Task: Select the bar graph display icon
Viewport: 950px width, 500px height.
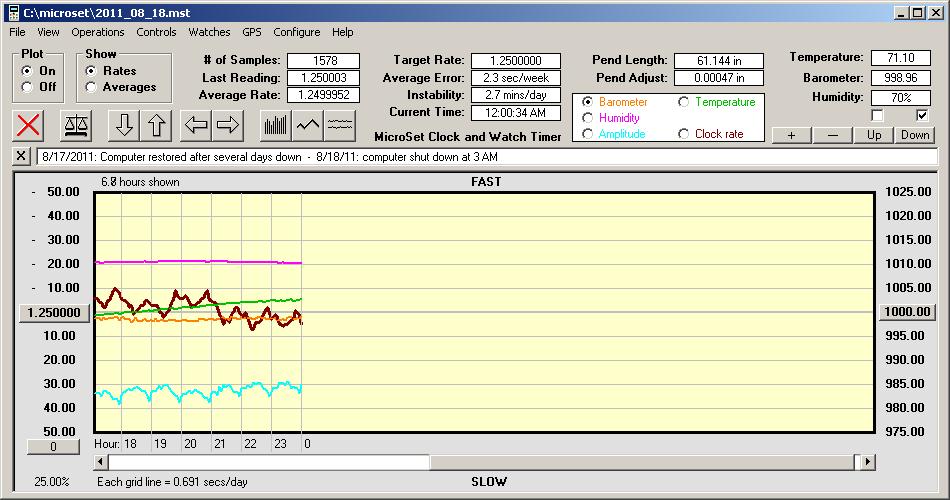Action: pyautogui.click(x=276, y=125)
